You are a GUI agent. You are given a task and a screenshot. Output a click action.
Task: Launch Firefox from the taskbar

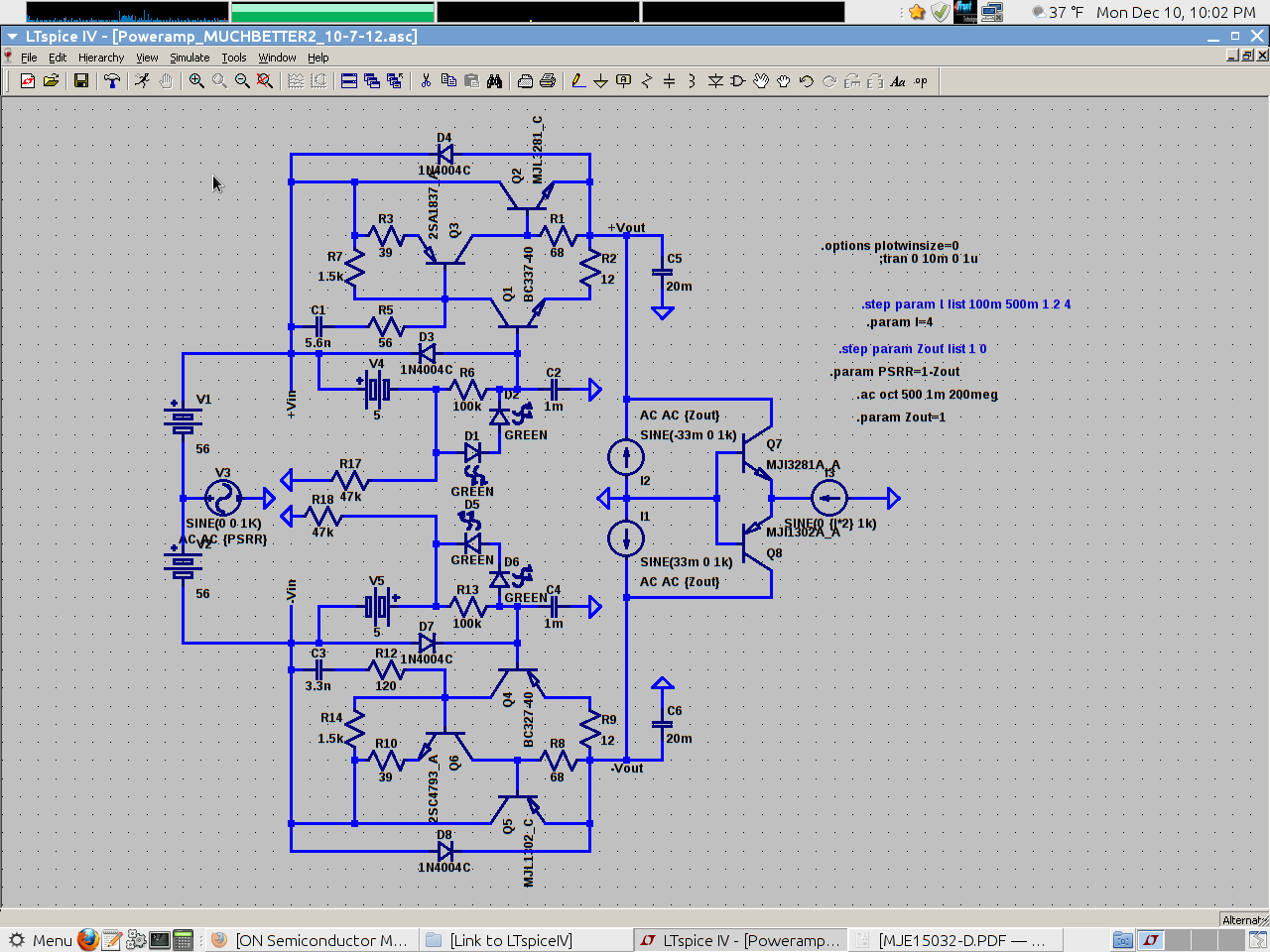[88, 940]
